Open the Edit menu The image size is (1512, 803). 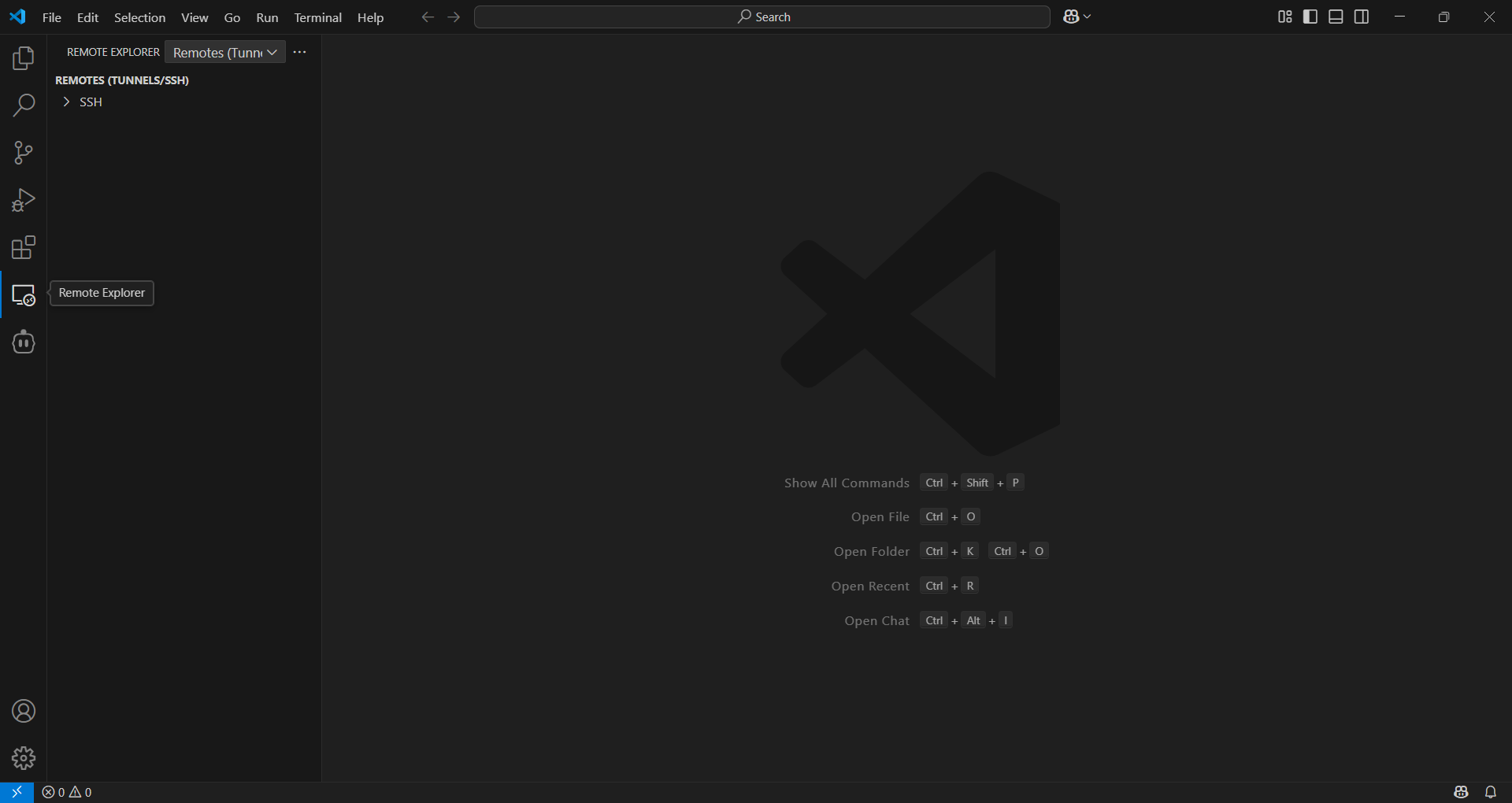pos(87,17)
